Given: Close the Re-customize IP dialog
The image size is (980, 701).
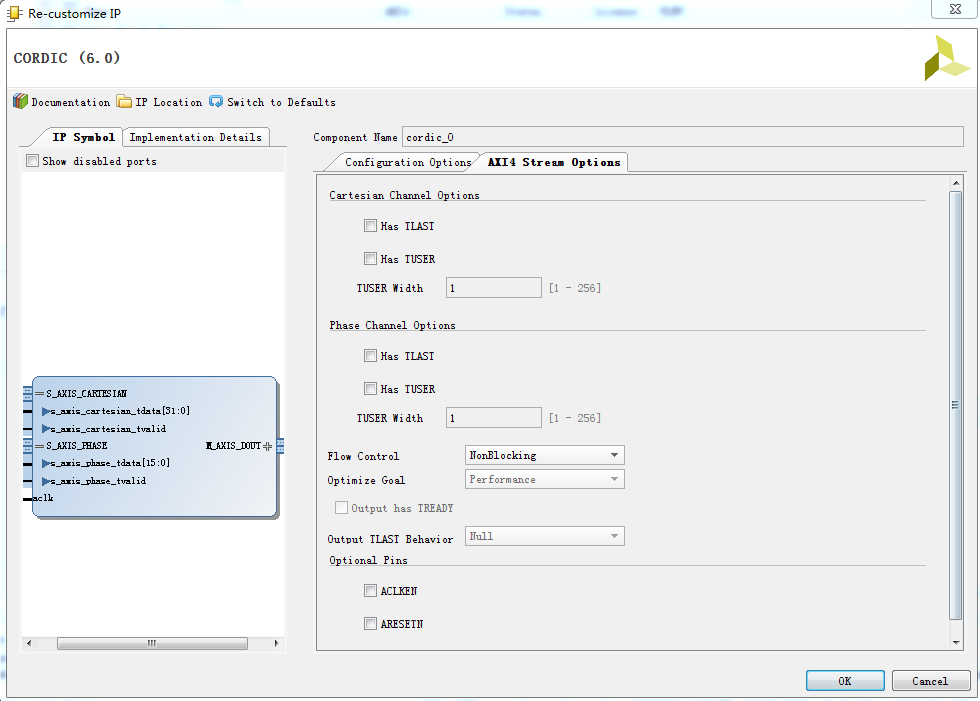Looking at the screenshot, I should click(x=954, y=9).
